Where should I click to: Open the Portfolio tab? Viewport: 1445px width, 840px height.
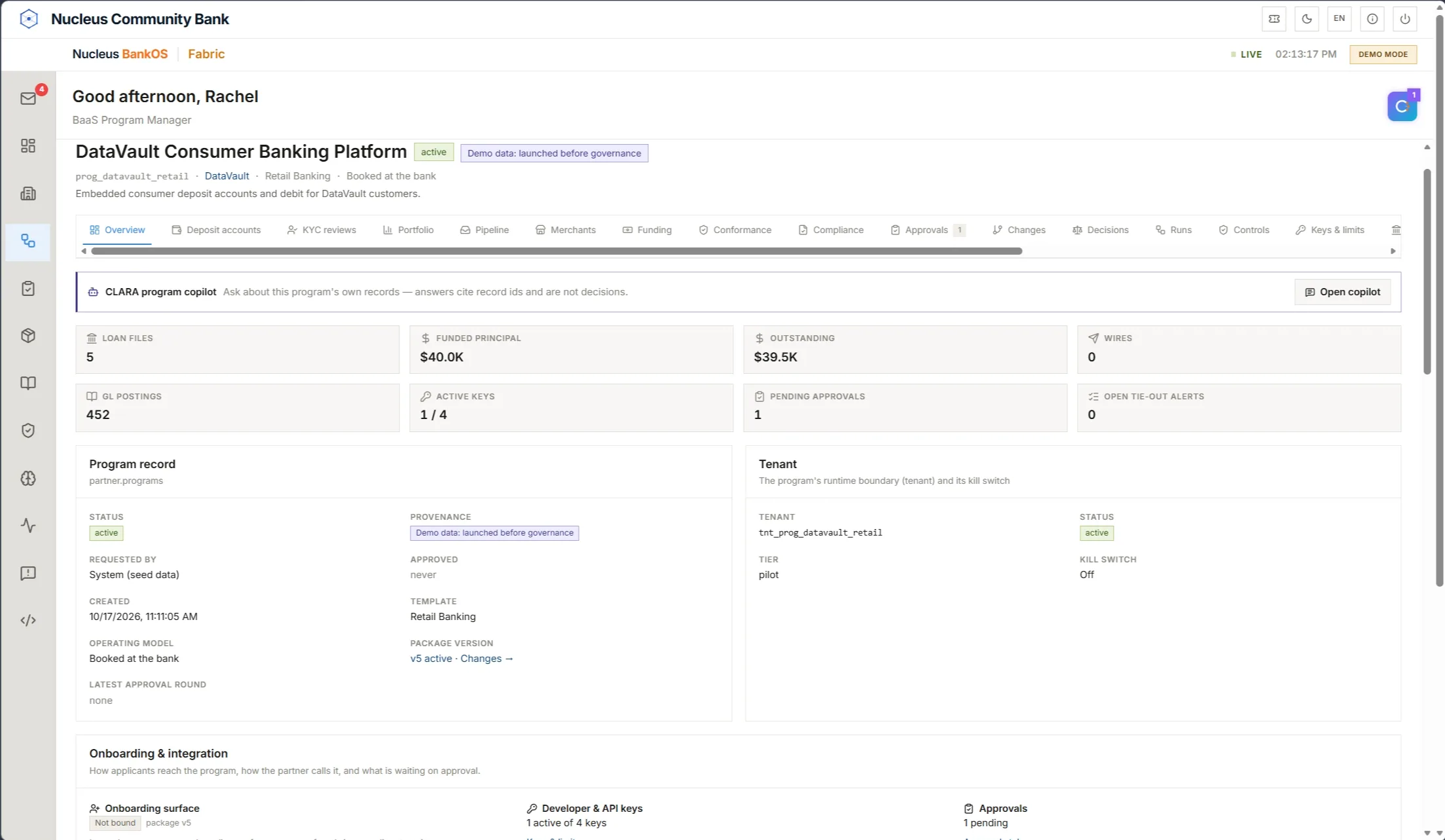(408, 230)
